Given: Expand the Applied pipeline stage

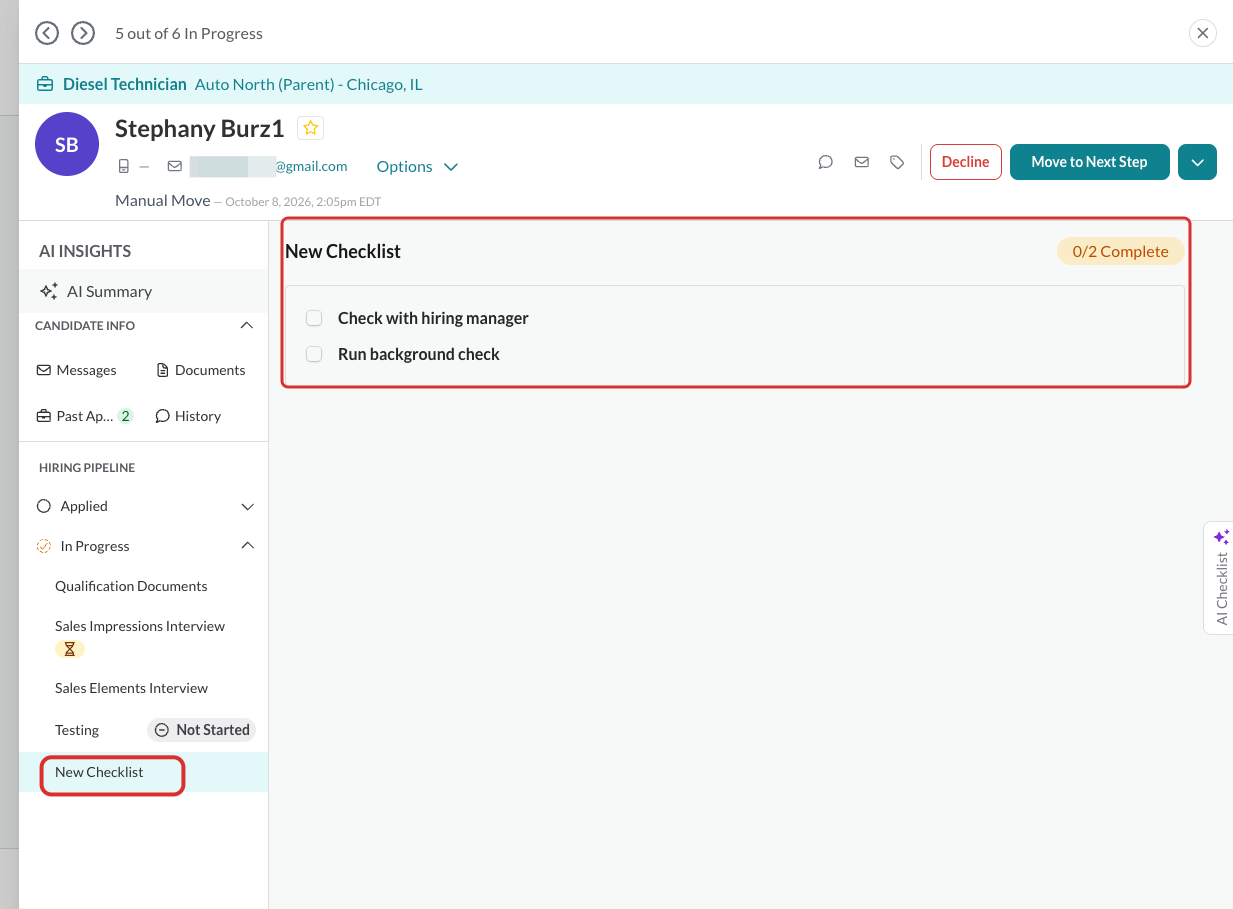Looking at the screenshot, I should click(248, 507).
